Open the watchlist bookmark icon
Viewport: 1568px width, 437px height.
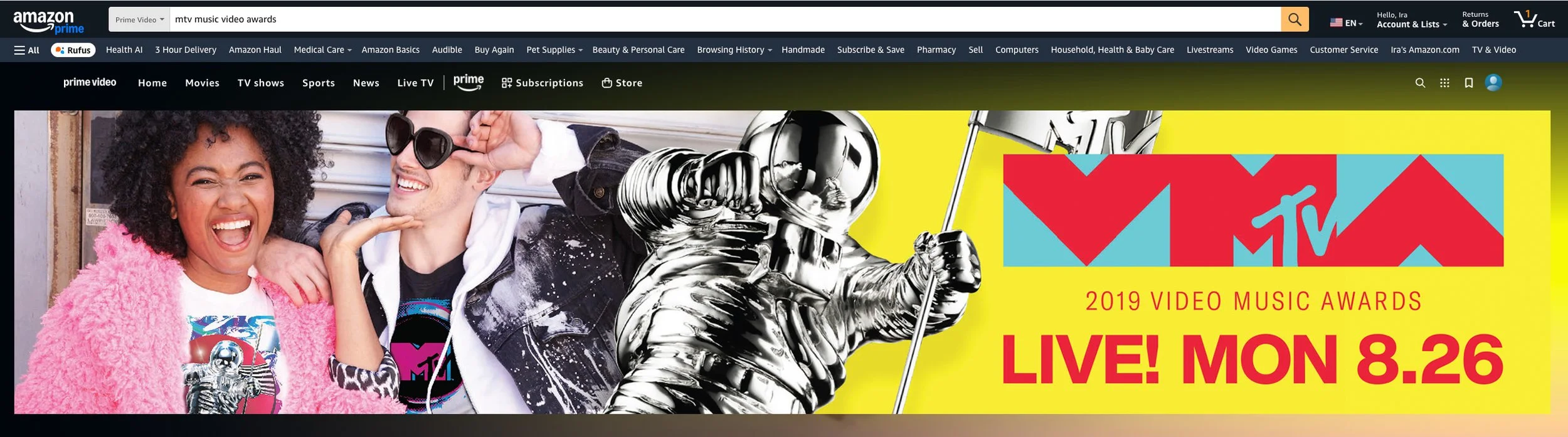(x=1468, y=83)
